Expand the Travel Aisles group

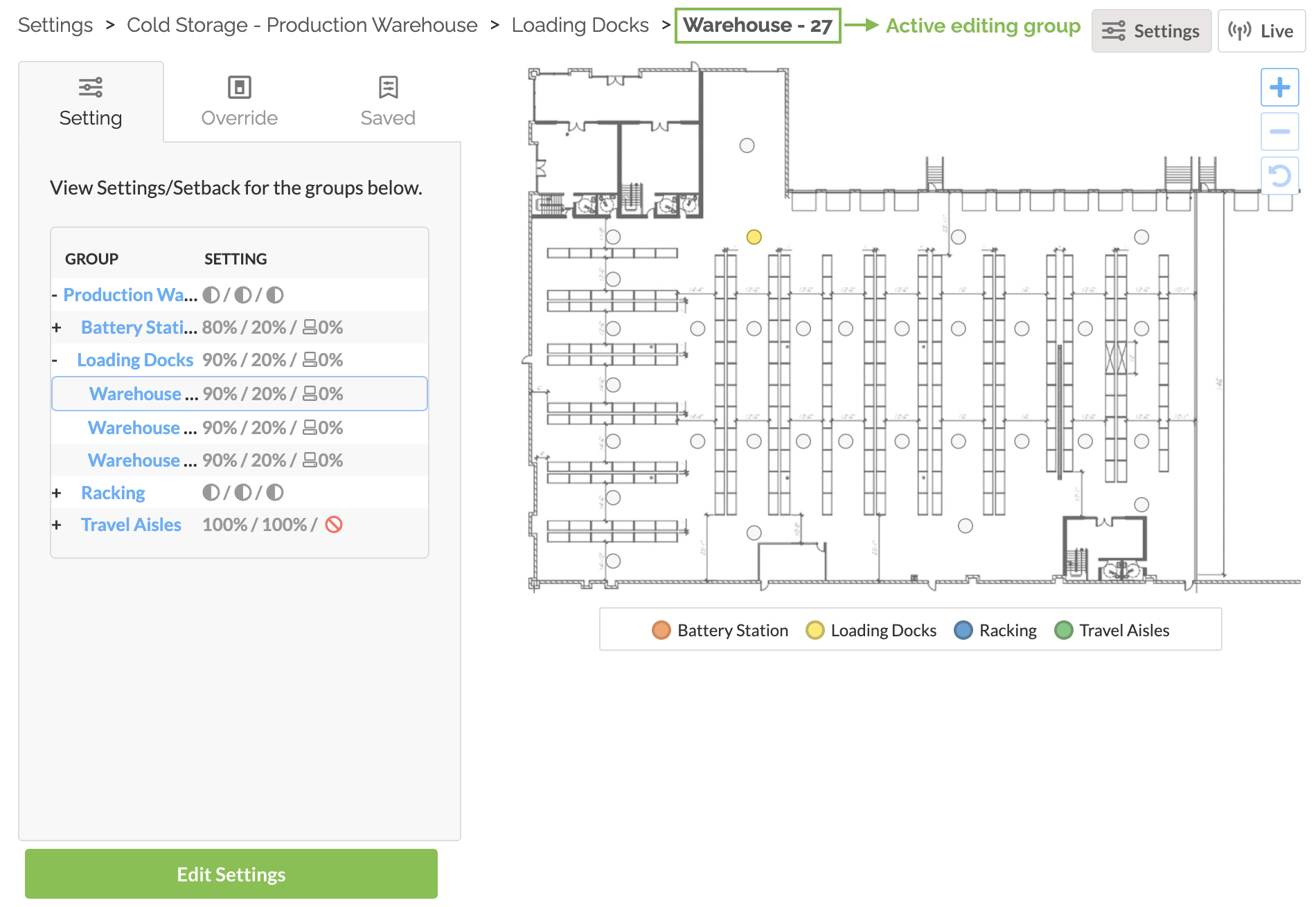tap(57, 525)
